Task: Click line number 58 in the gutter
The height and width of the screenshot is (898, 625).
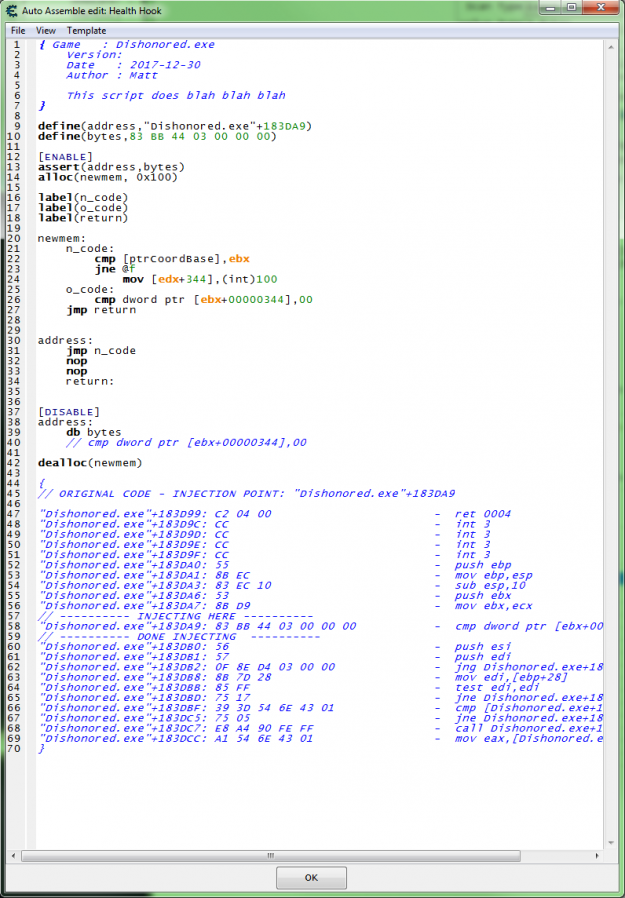Action: pos(14,626)
